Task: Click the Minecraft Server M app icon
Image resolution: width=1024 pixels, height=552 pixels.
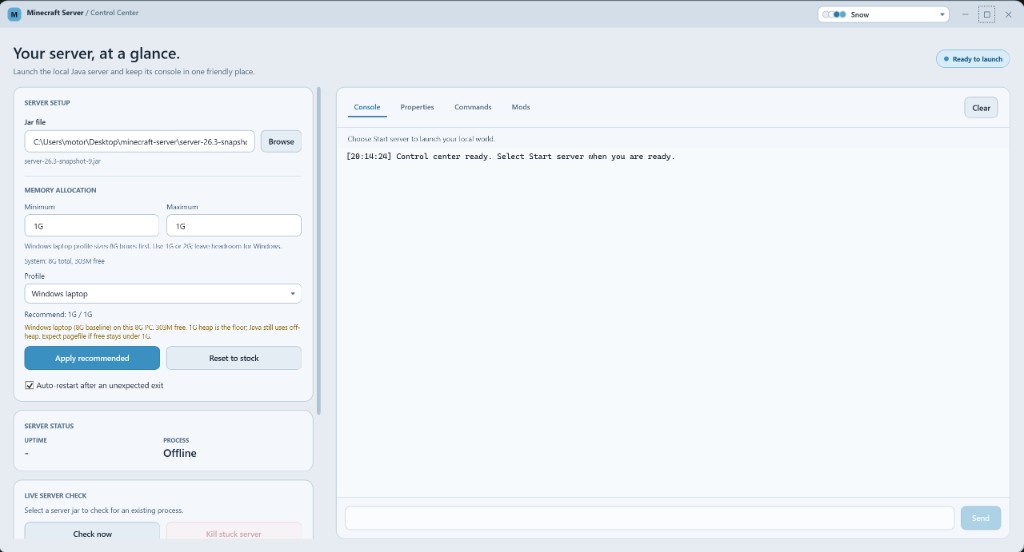Action: (14, 14)
